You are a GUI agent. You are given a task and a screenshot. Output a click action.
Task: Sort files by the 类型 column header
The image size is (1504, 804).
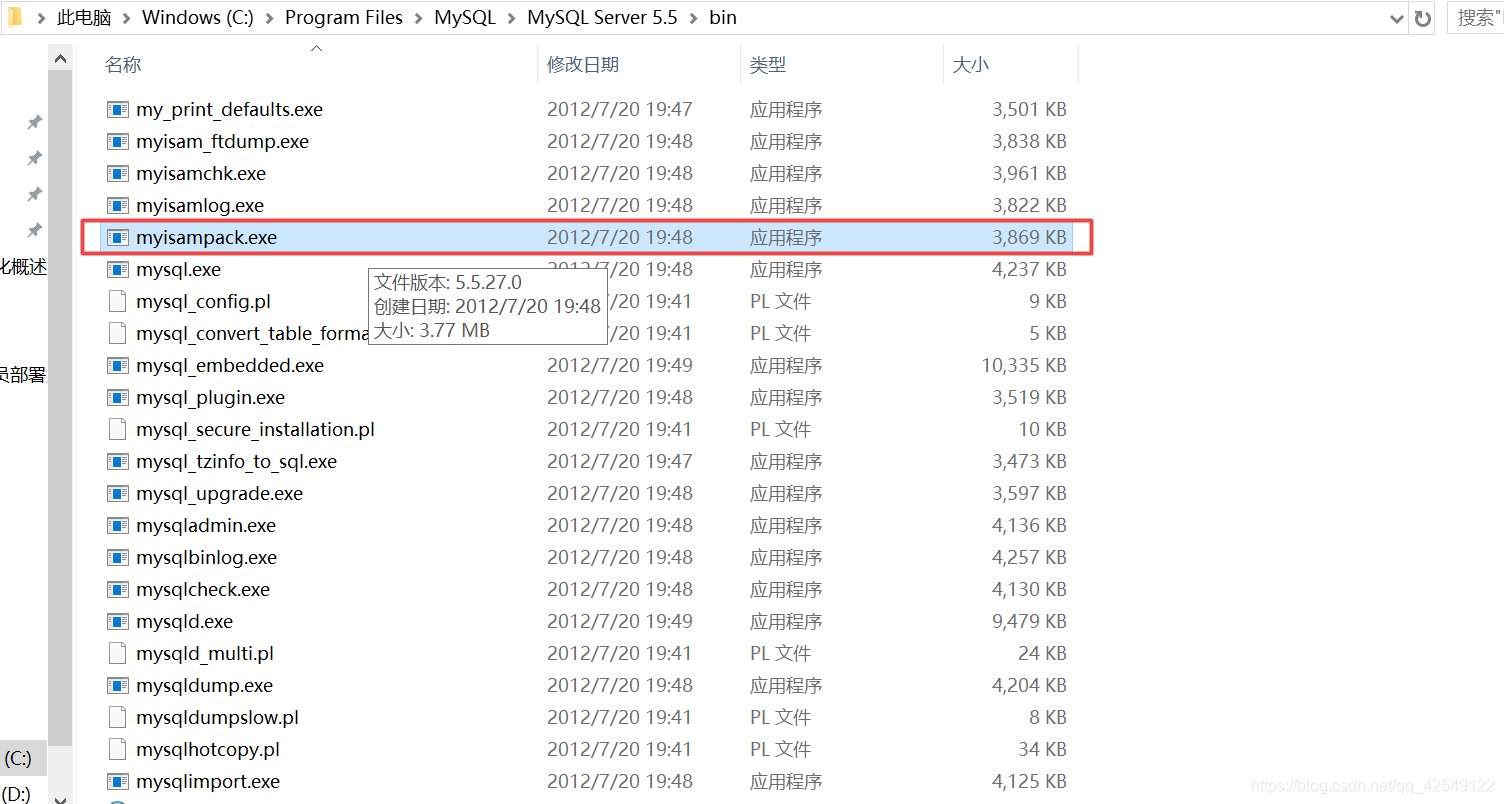tap(768, 64)
